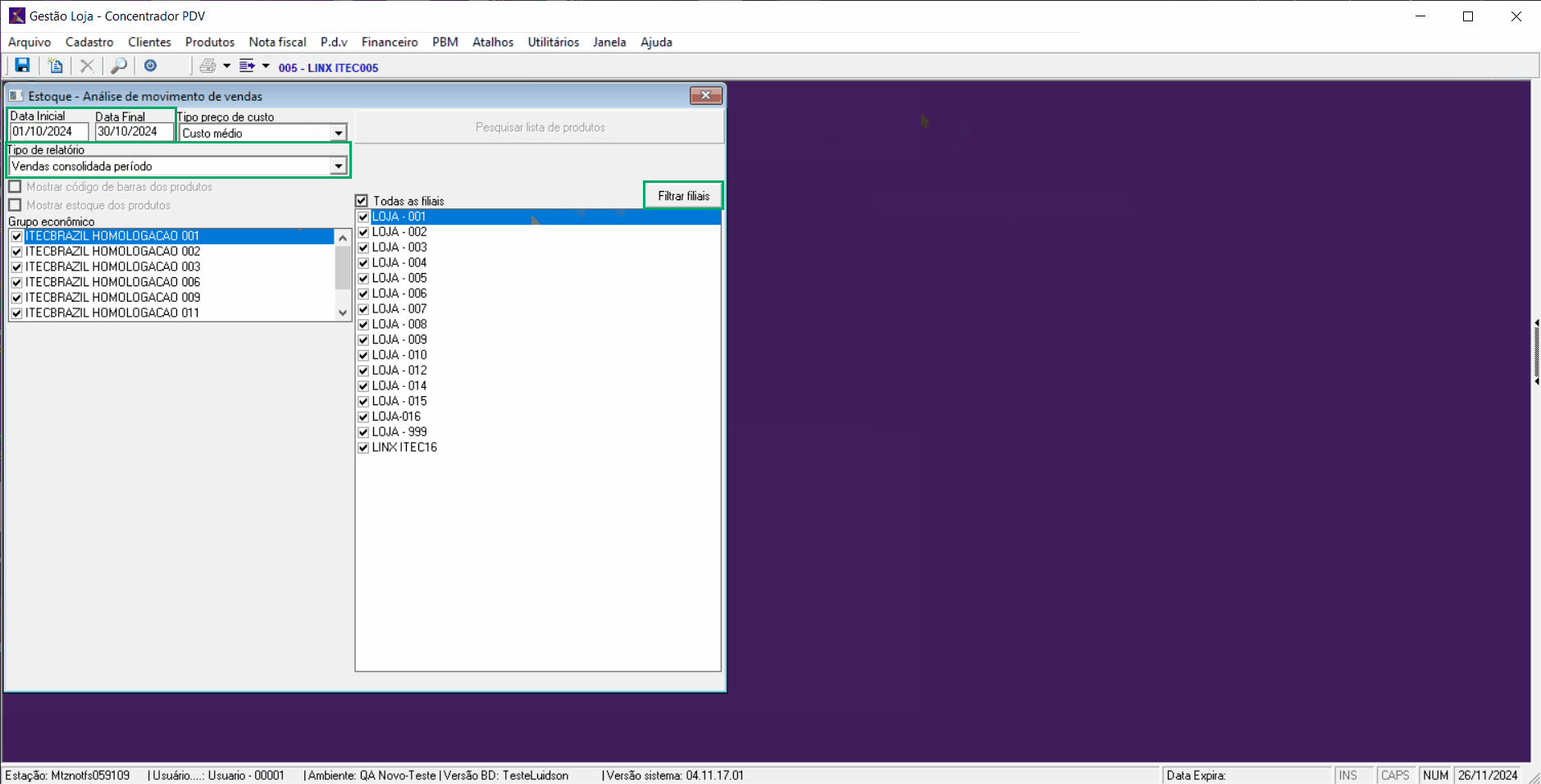
Task: Click the right-edge side panel splitter handle
Action: (1536, 353)
